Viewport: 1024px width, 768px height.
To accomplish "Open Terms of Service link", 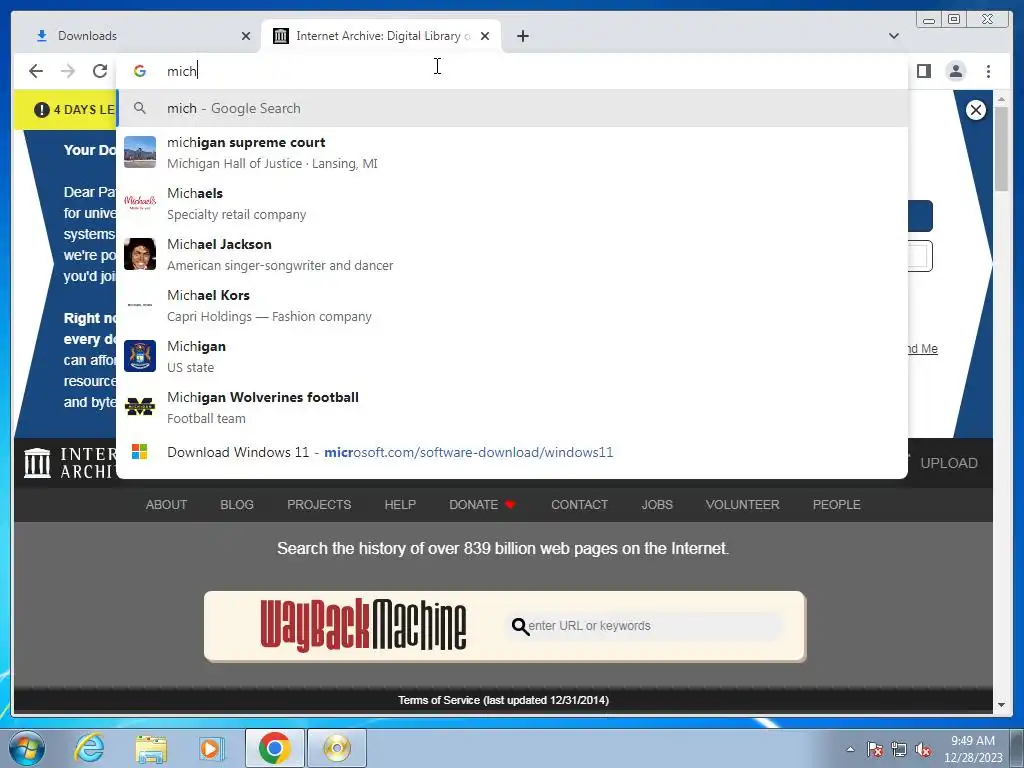I will tap(503, 700).
